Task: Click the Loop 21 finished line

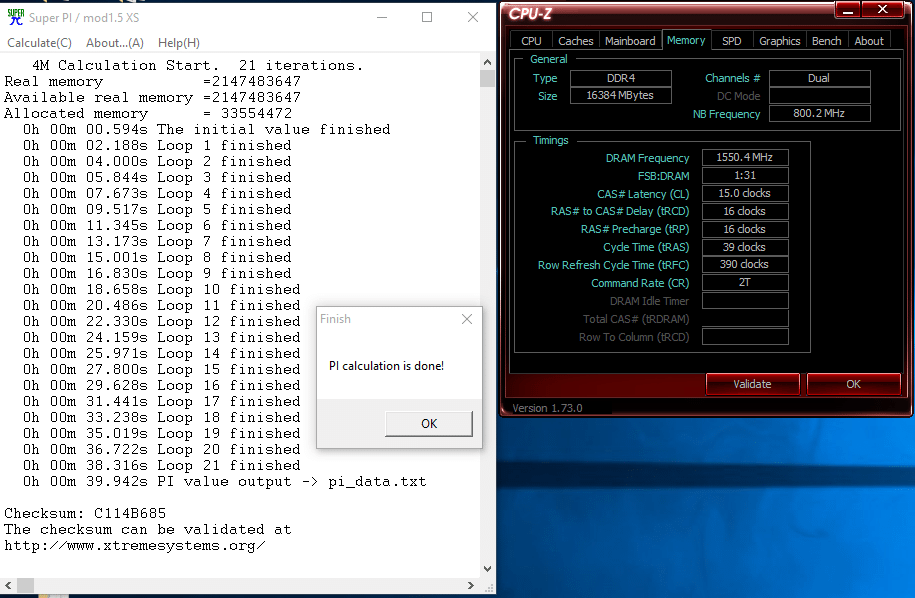Action: point(162,466)
